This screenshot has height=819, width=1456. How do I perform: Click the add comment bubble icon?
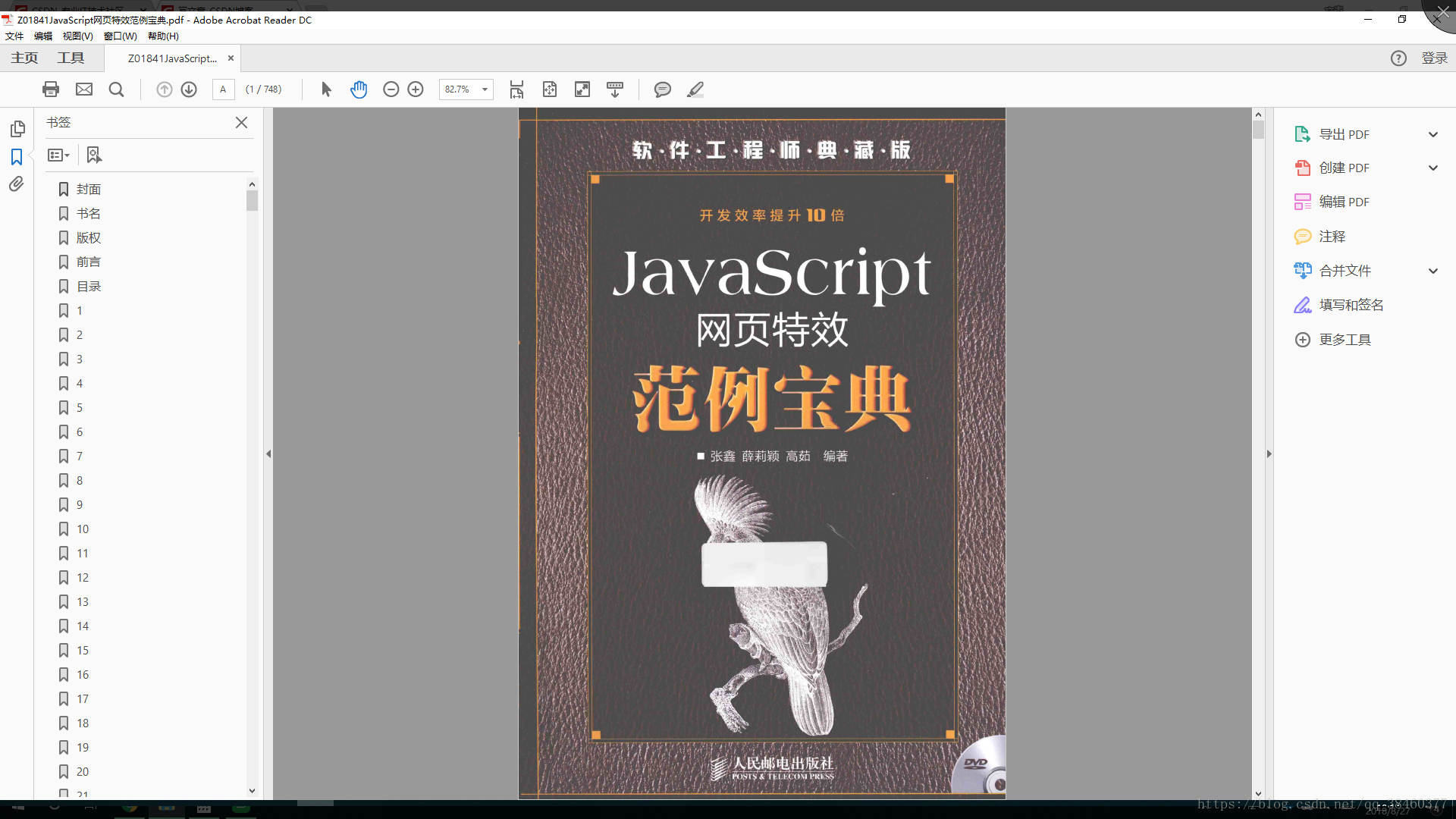662,89
